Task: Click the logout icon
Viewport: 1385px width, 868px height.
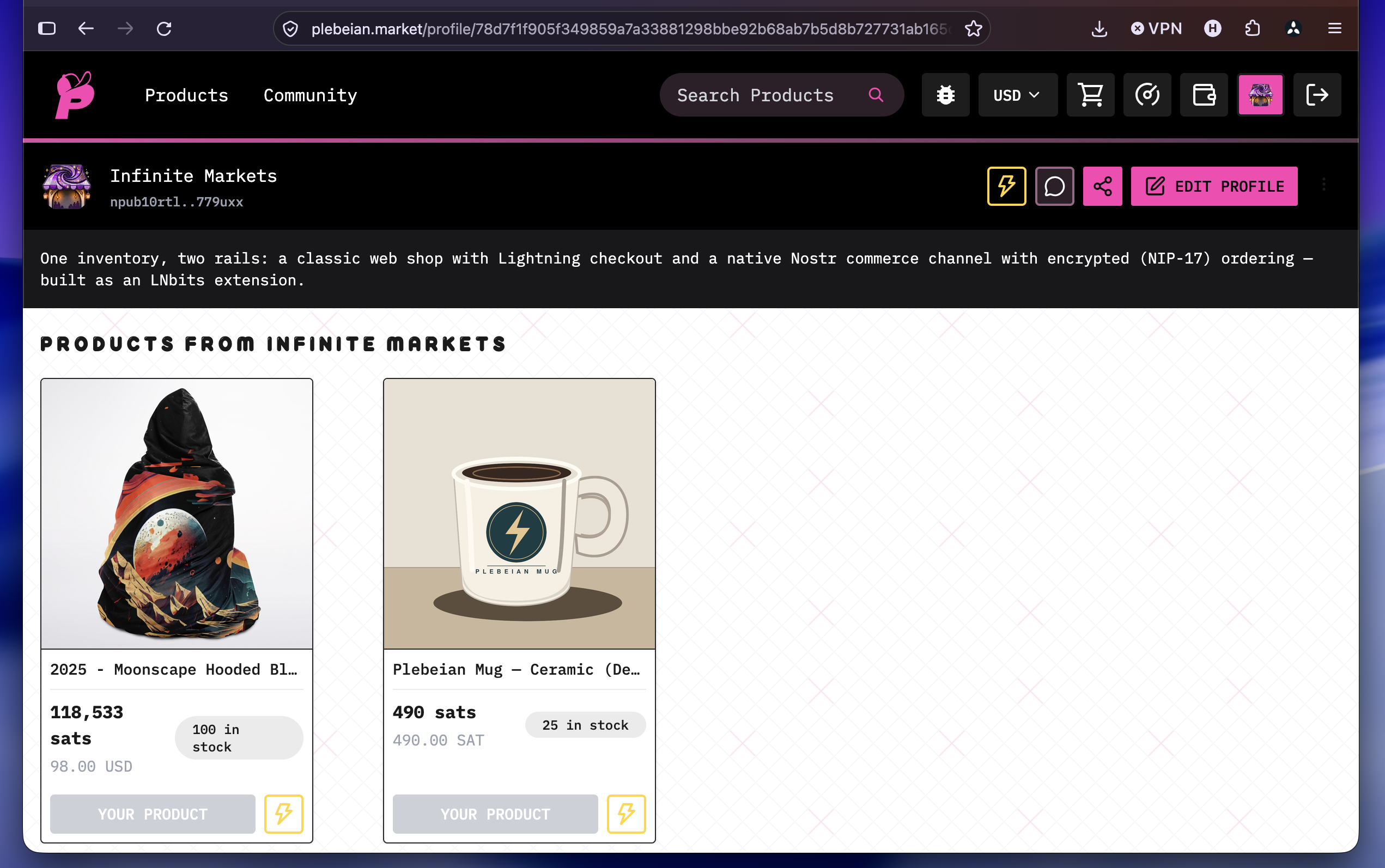Action: [x=1317, y=95]
